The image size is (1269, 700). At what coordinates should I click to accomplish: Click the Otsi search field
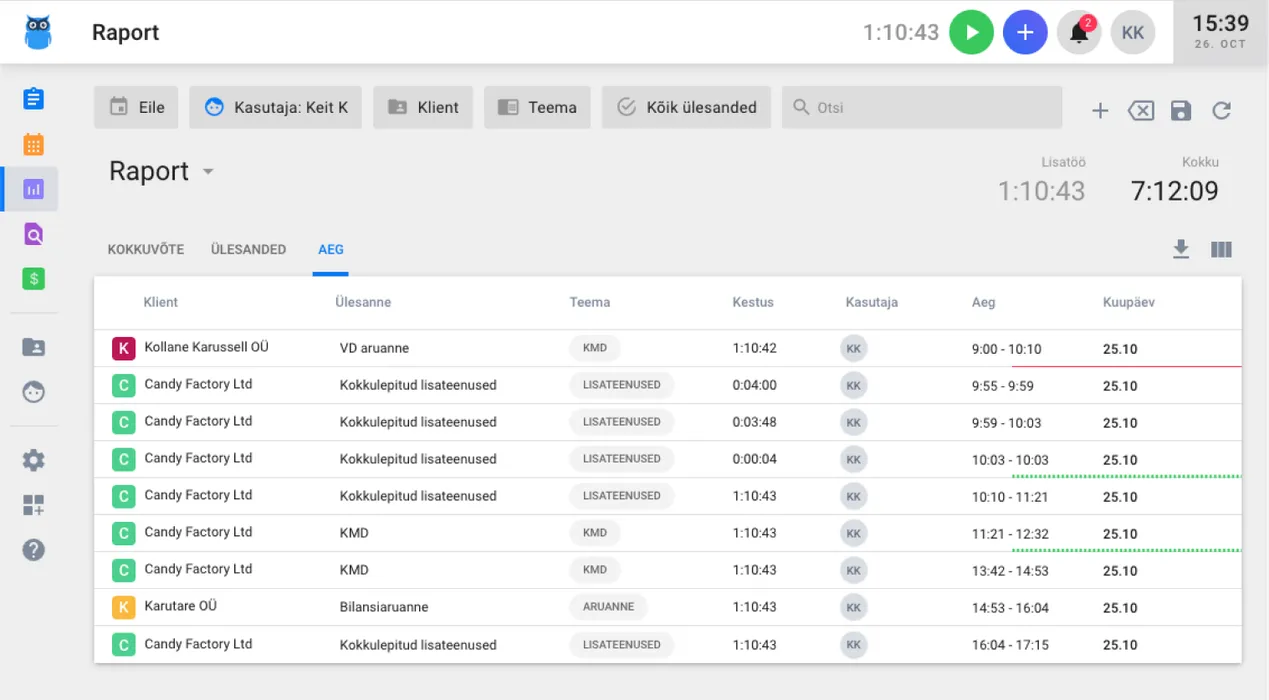(x=920, y=107)
